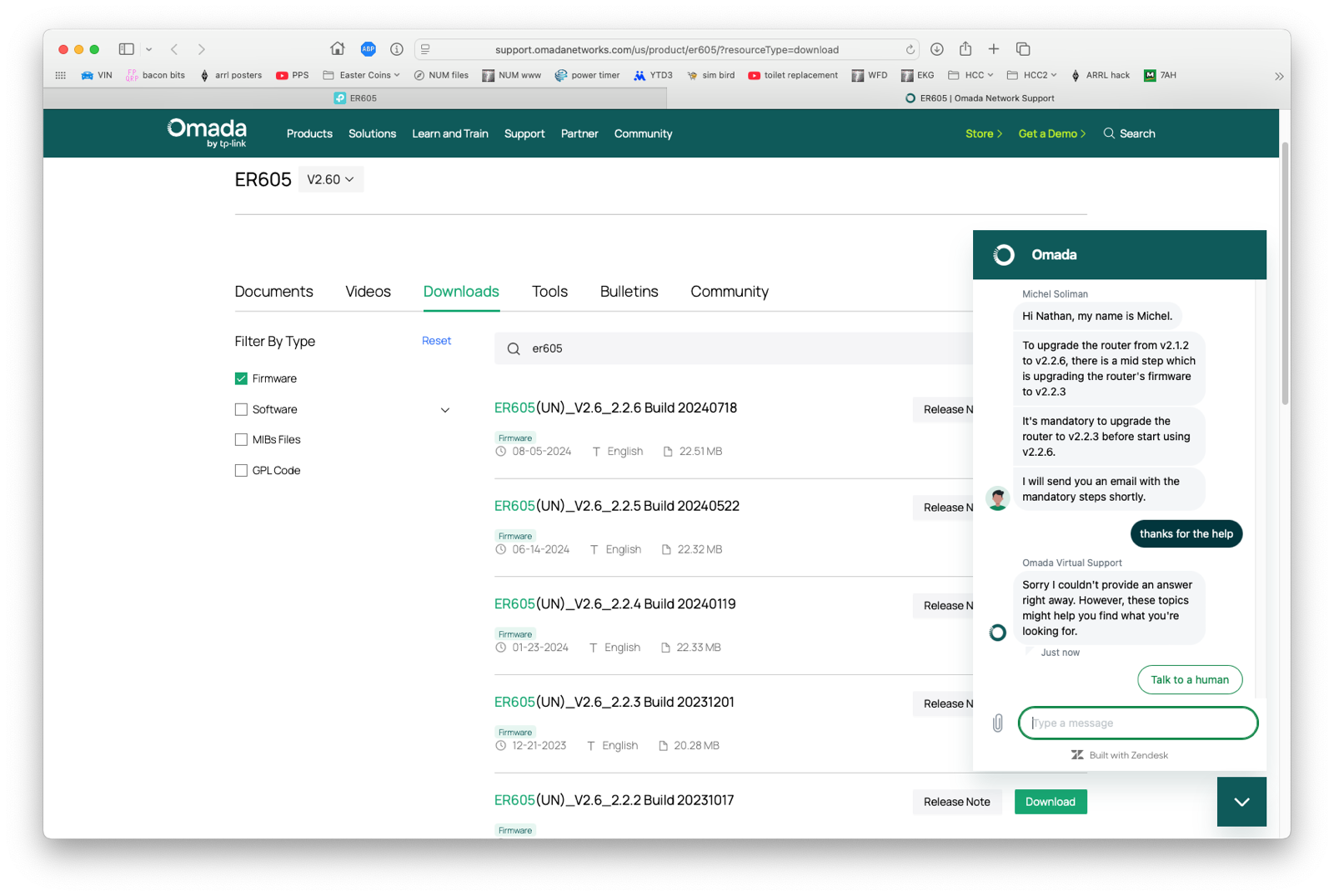Image resolution: width=1334 pixels, height=896 pixels.
Task: Open the Safari share icon
Action: [965, 49]
